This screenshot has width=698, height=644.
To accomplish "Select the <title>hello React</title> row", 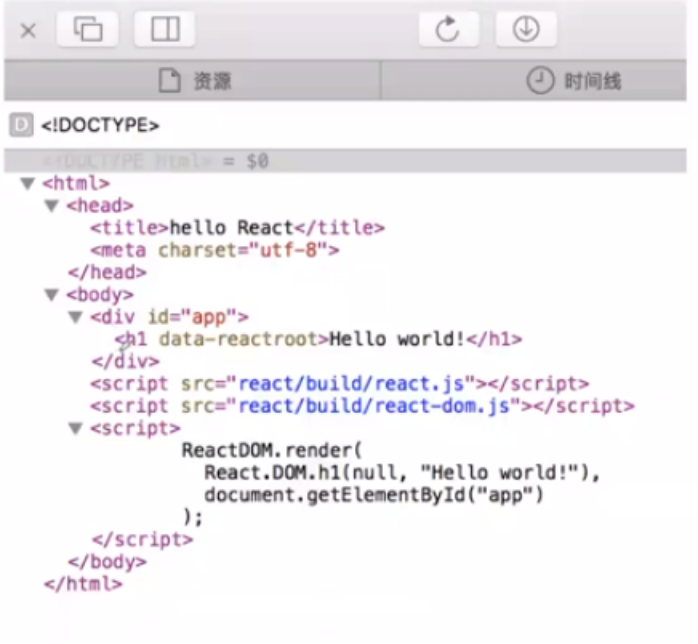I will coord(238,228).
